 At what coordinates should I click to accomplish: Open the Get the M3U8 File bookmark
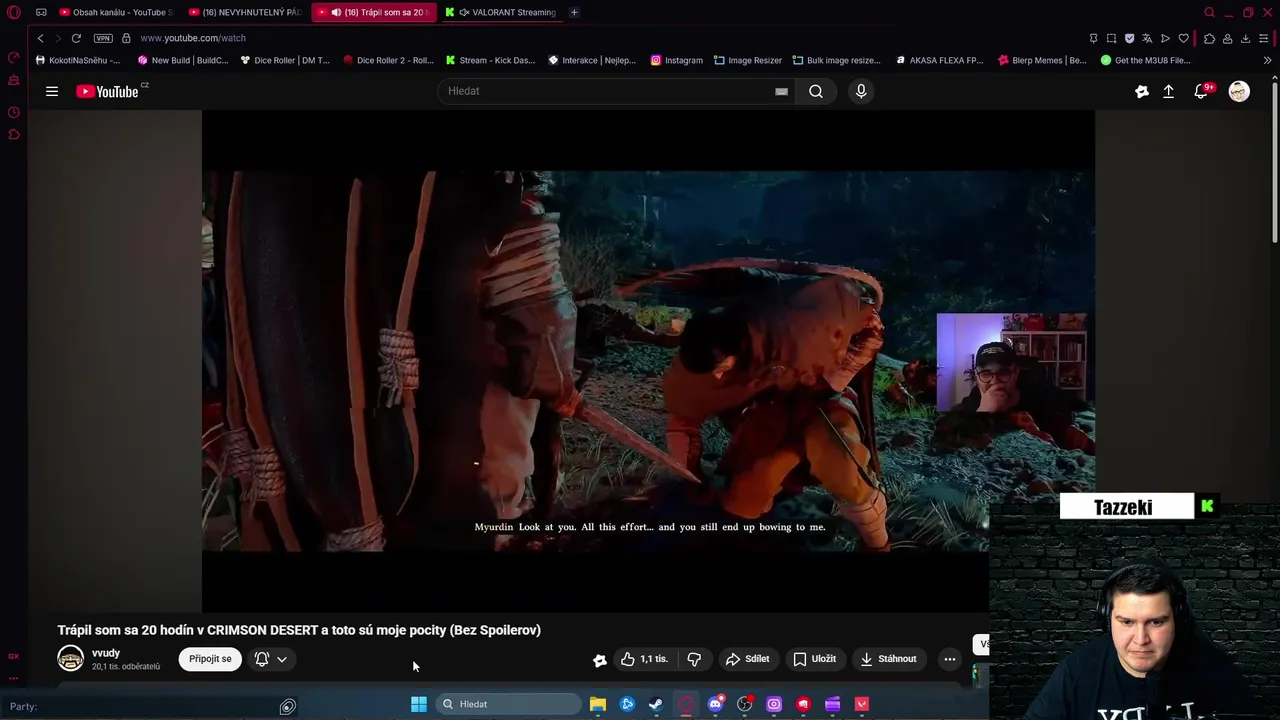1145,60
